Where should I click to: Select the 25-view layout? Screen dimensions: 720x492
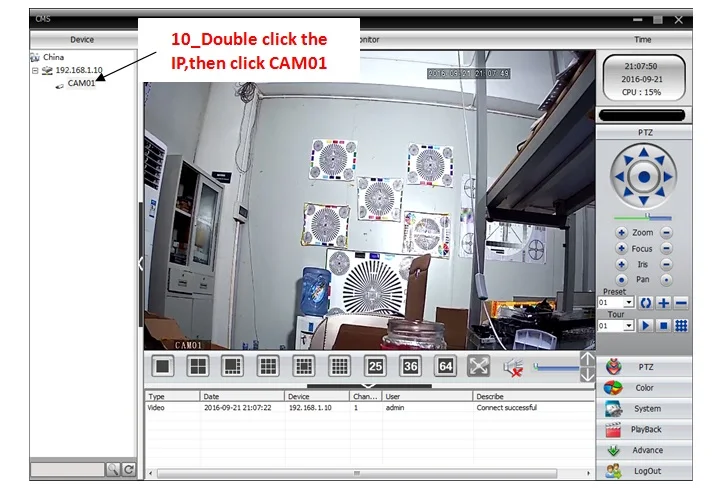pyautogui.click(x=375, y=366)
